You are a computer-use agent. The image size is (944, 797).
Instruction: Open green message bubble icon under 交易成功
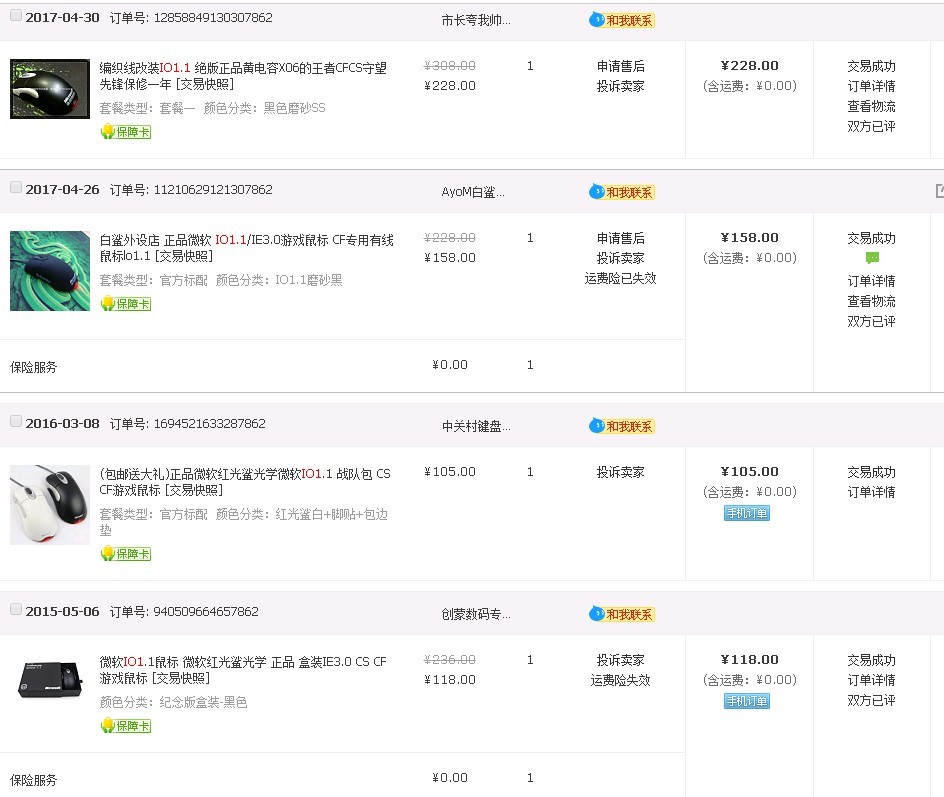tap(872, 258)
